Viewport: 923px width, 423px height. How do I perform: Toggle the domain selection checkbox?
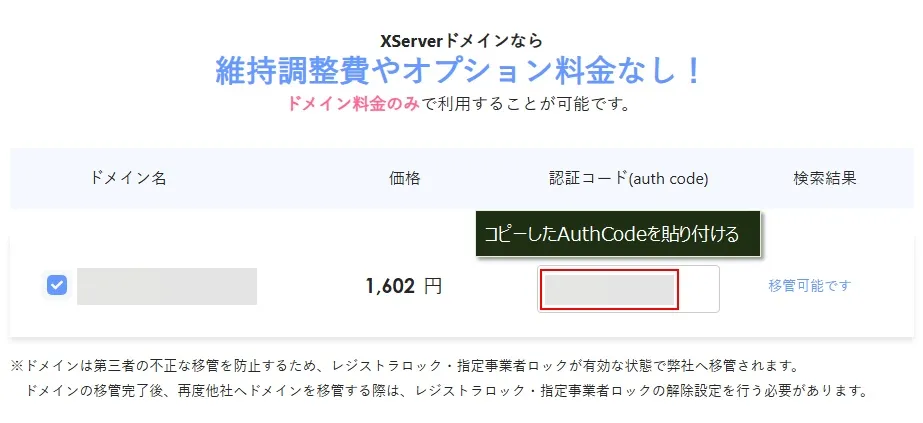pyautogui.click(x=57, y=286)
